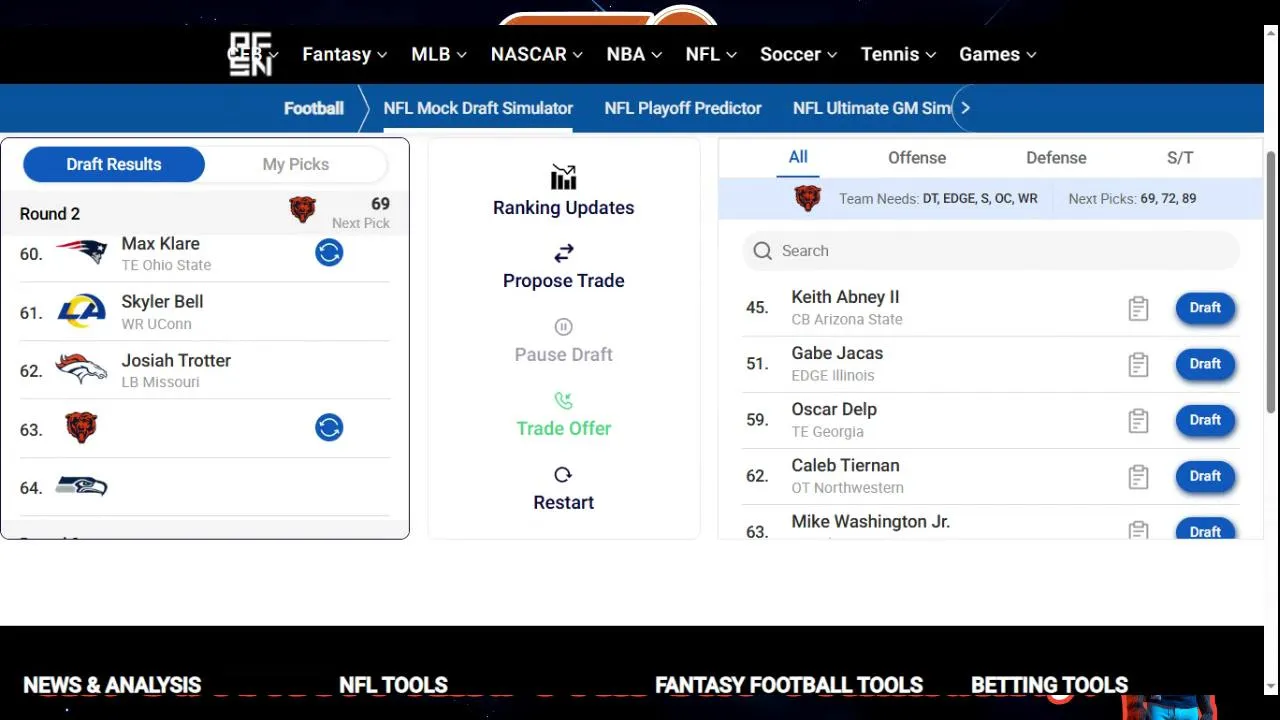
Task: Click Bears logo next to Next Pick
Action: (302, 209)
